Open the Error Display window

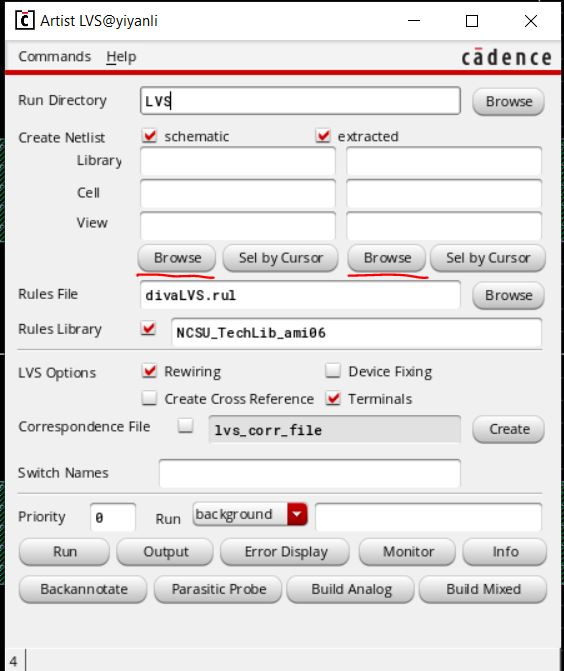tap(285, 552)
